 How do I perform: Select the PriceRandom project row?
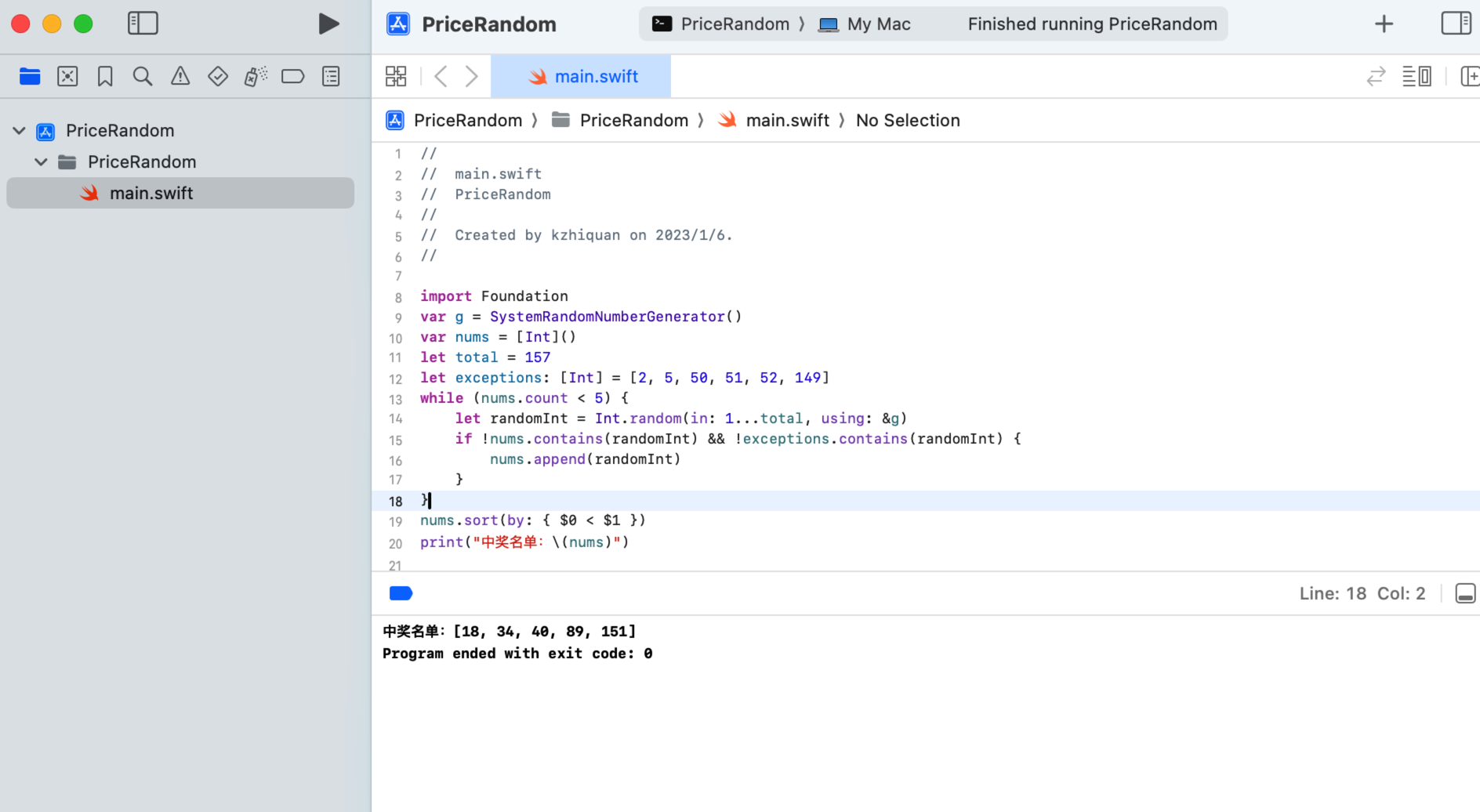pos(180,131)
